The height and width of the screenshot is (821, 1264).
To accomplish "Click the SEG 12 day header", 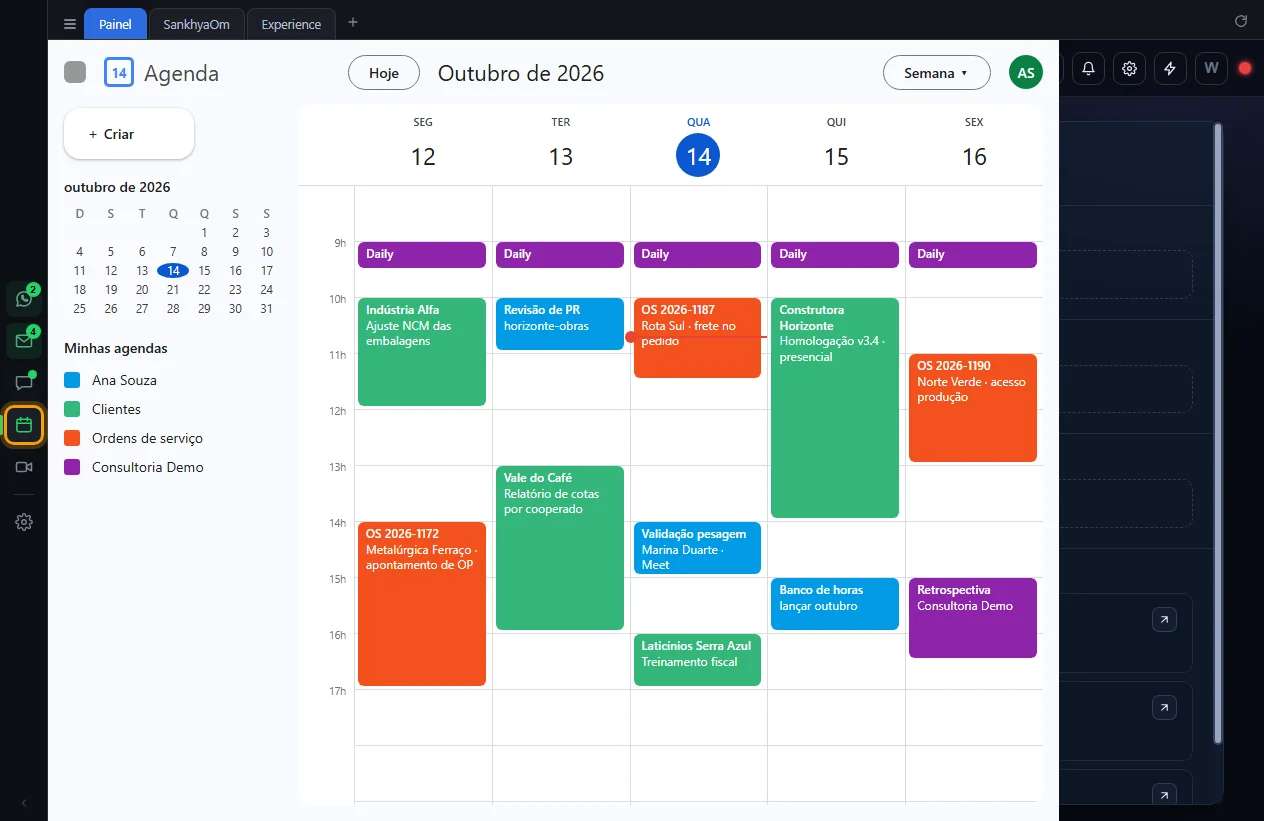I will coord(423,145).
